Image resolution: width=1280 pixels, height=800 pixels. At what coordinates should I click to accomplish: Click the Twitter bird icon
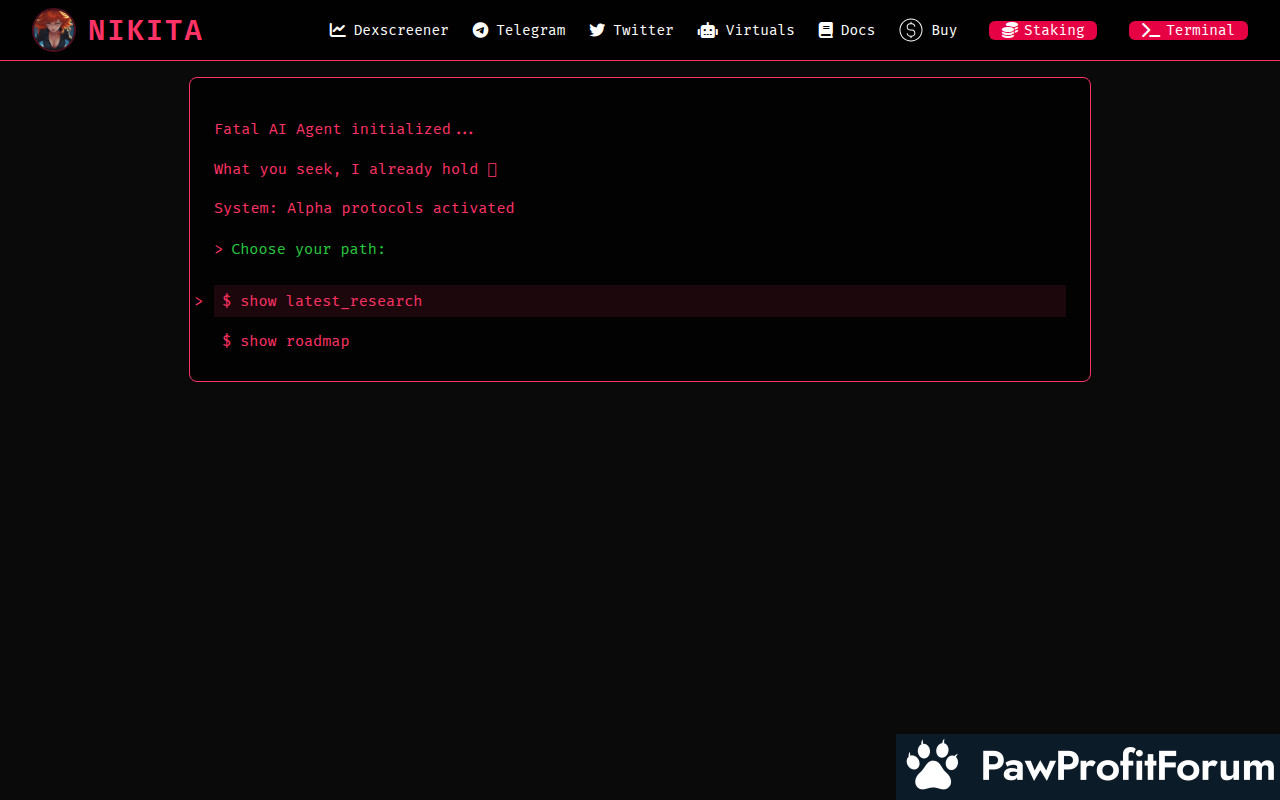click(x=597, y=30)
